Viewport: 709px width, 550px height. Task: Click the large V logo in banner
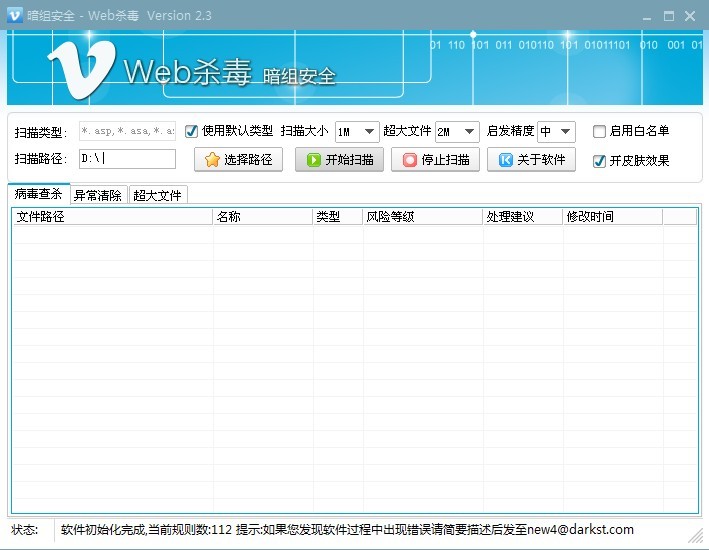click(82, 69)
